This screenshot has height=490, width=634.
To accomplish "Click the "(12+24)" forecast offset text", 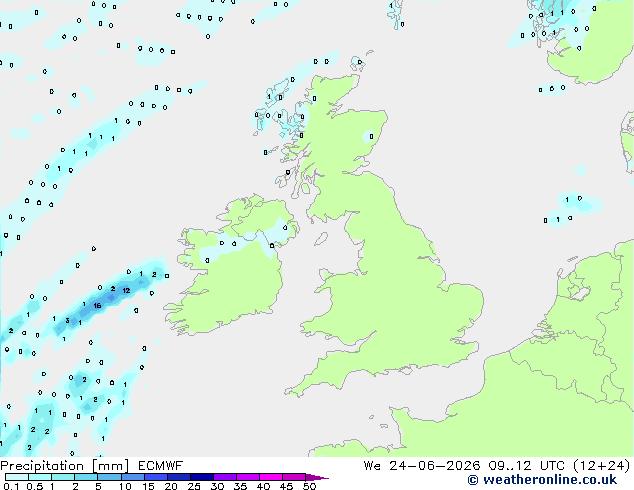I will (x=602, y=466).
